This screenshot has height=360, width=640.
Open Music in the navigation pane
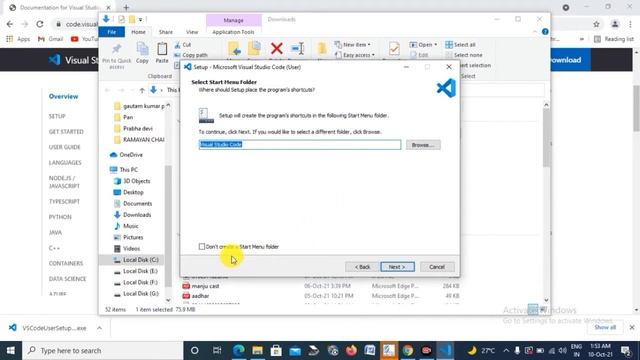coord(126,226)
